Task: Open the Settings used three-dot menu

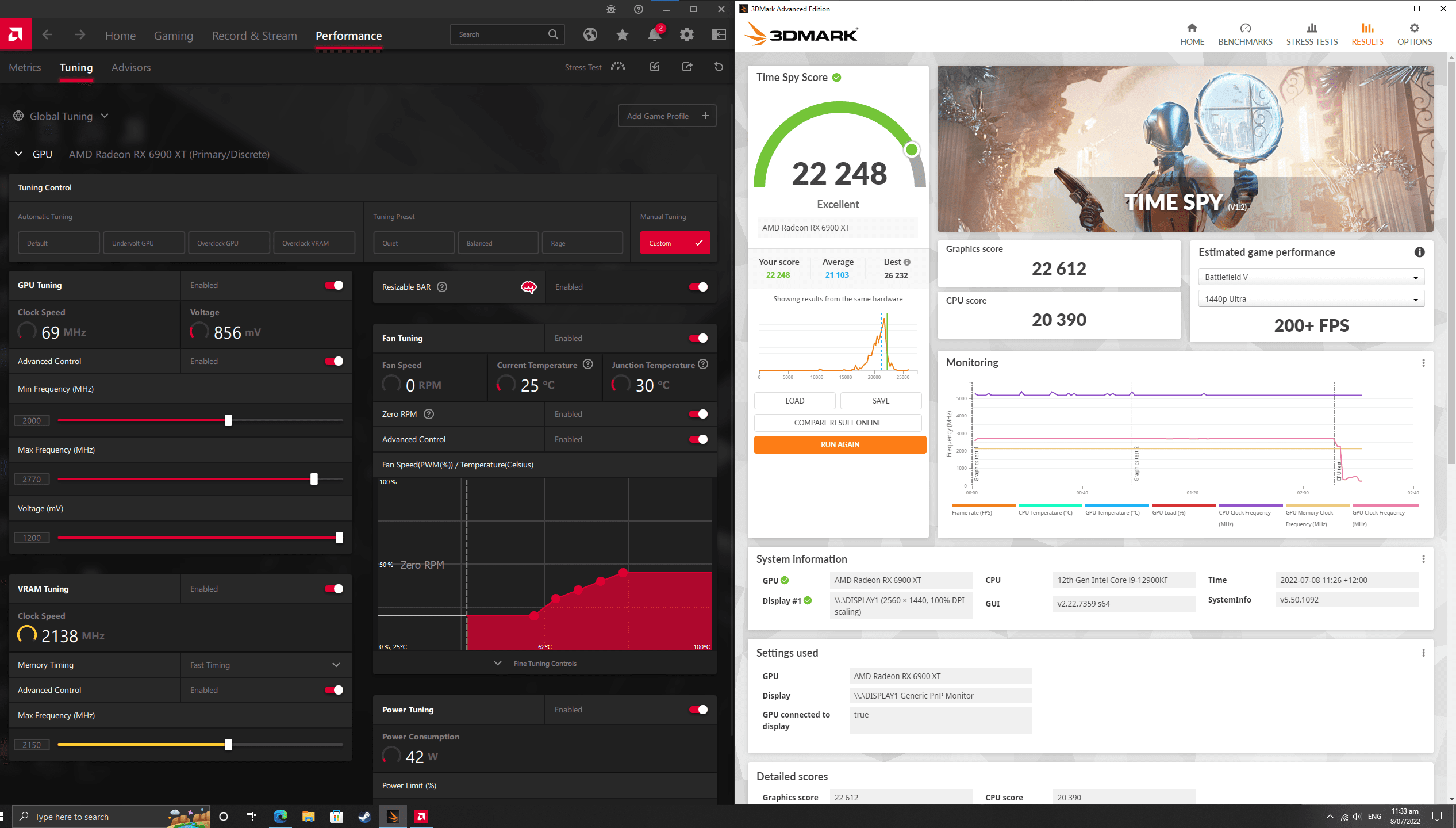Action: coord(1423,653)
